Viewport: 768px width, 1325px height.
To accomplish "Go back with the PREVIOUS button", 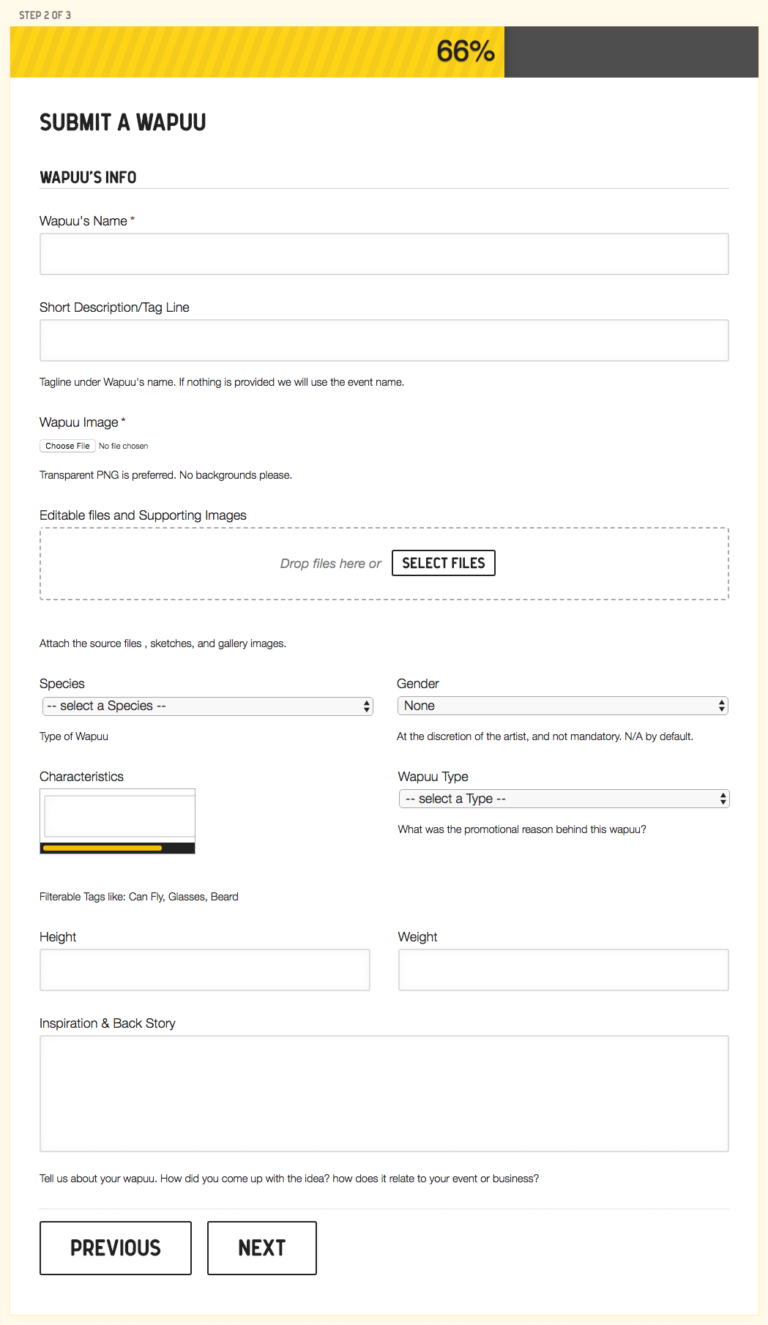I will [x=115, y=1248].
